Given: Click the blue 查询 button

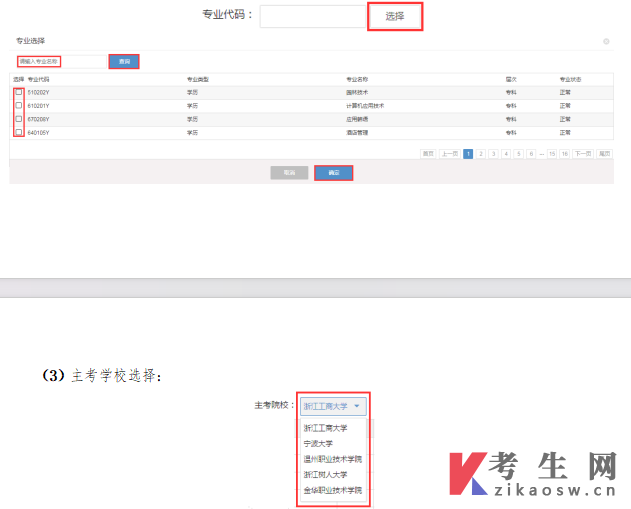Looking at the screenshot, I should coord(124,62).
